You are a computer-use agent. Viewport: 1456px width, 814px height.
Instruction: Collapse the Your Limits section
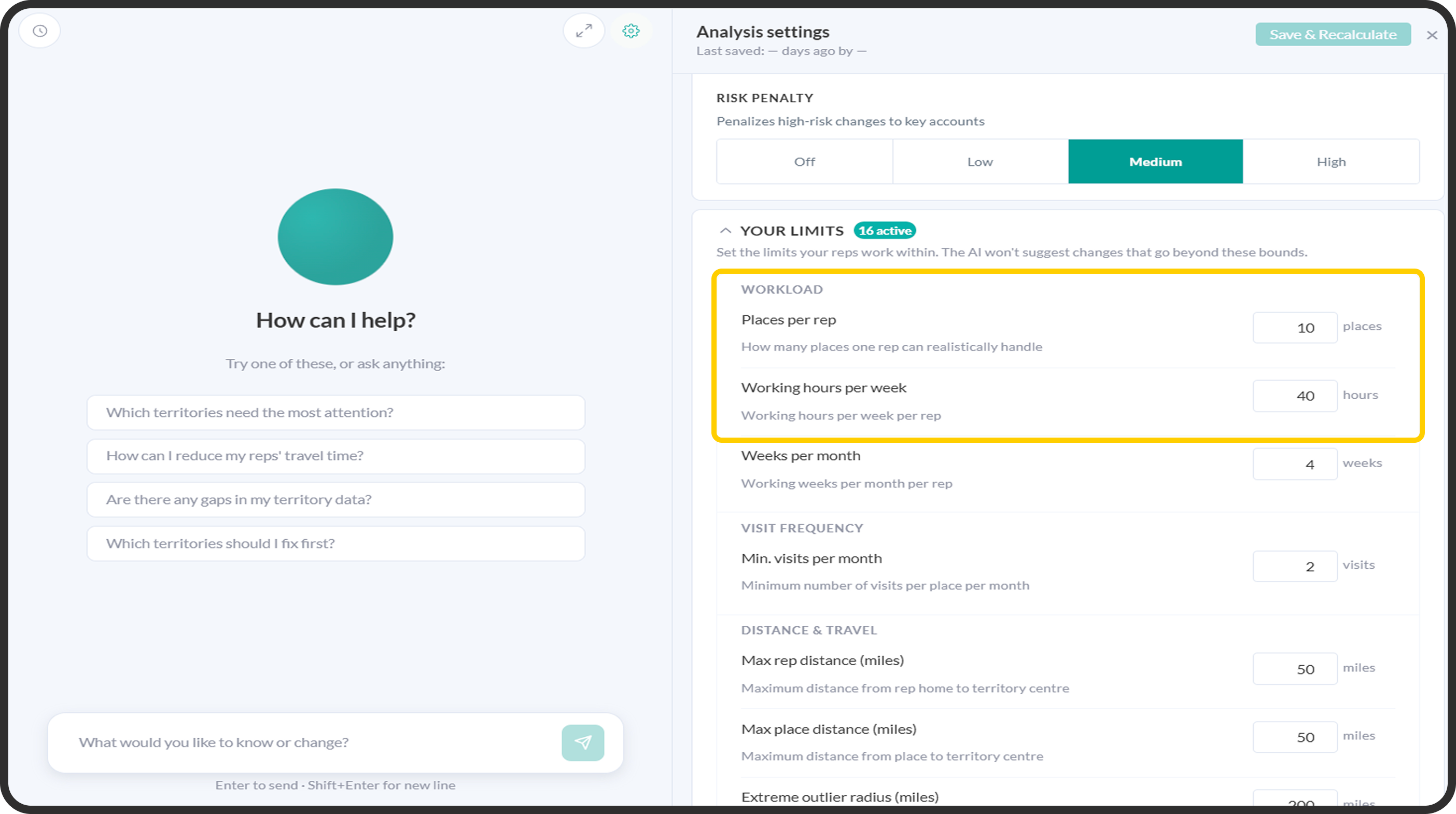click(x=725, y=231)
